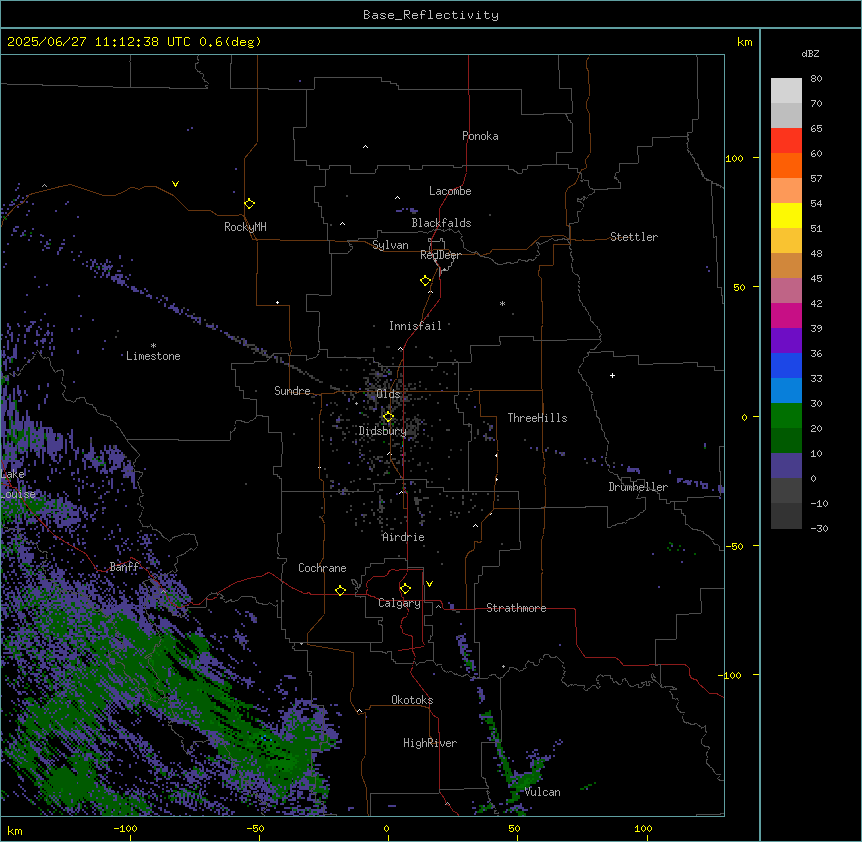Image resolution: width=862 pixels, height=842 pixels.
Task: Click the yellow diamond marker above RockyMH
Action: coord(250,204)
